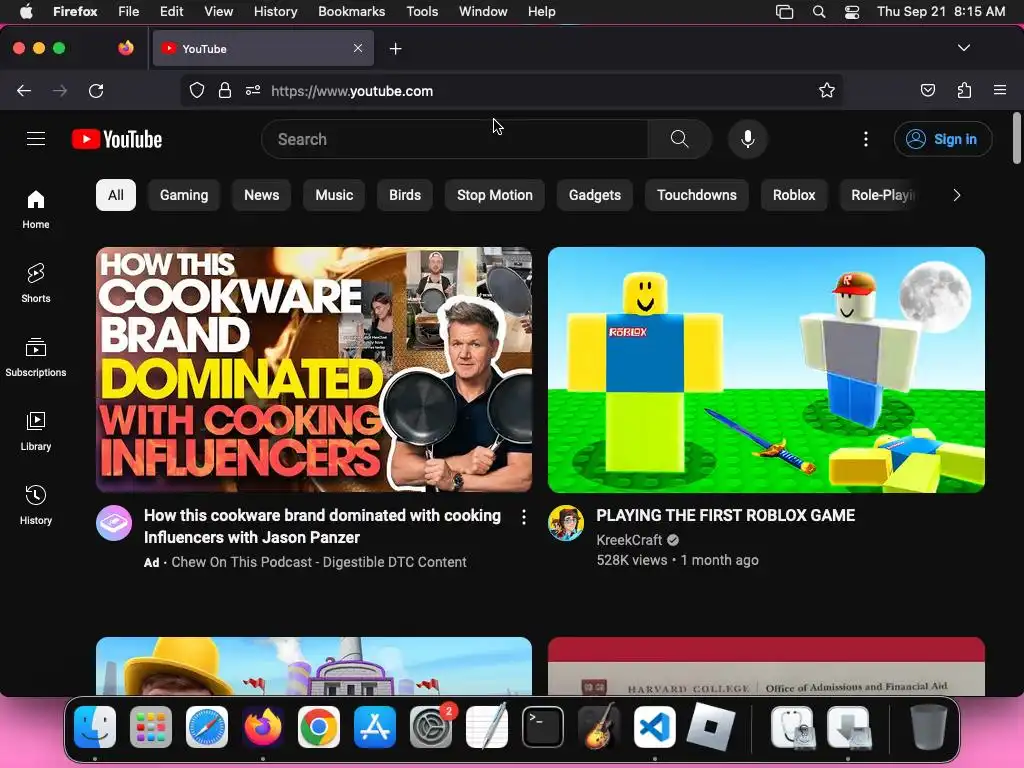Open History from sidebar
Image resolution: width=1024 pixels, height=768 pixels.
tap(36, 505)
